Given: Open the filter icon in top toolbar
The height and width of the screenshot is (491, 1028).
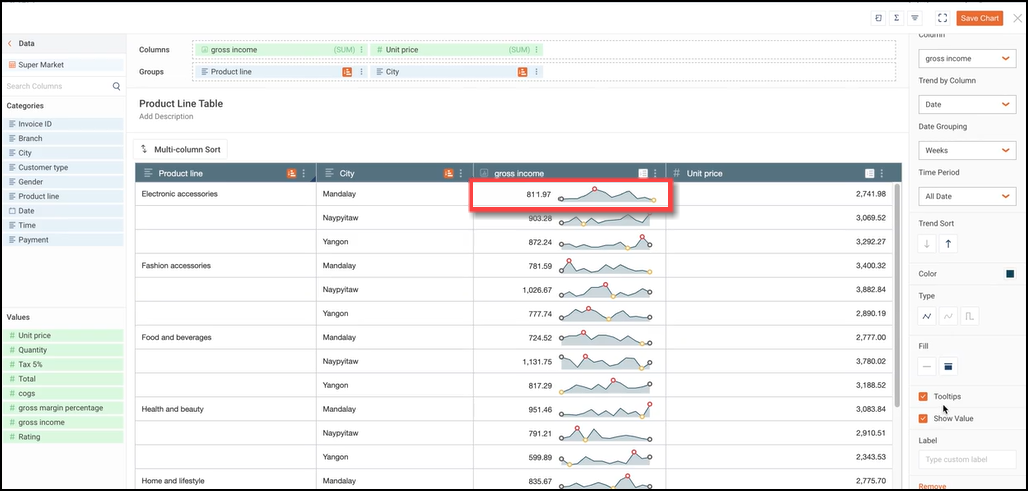Looking at the screenshot, I should click(x=914, y=18).
